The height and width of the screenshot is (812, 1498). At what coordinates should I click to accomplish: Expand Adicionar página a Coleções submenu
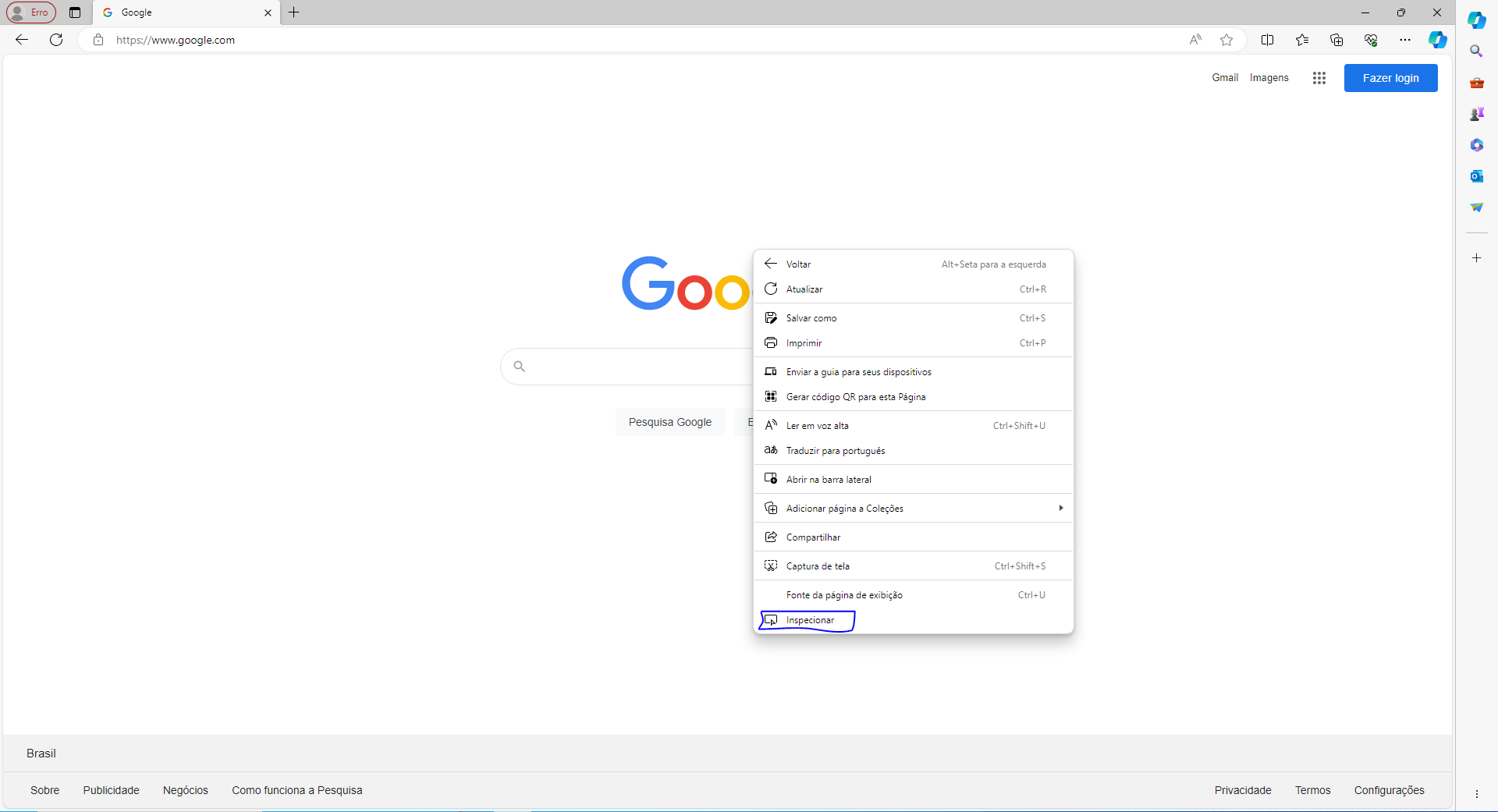pos(914,509)
